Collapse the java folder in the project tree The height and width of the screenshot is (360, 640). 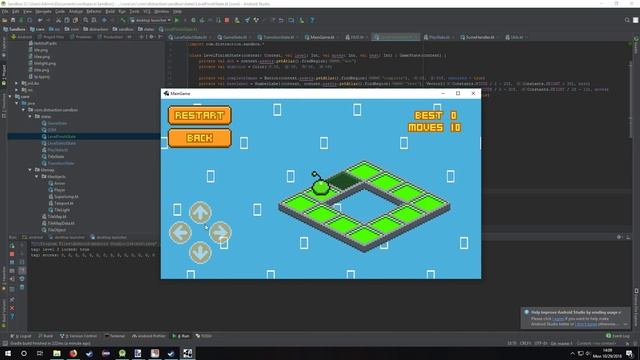[17, 103]
